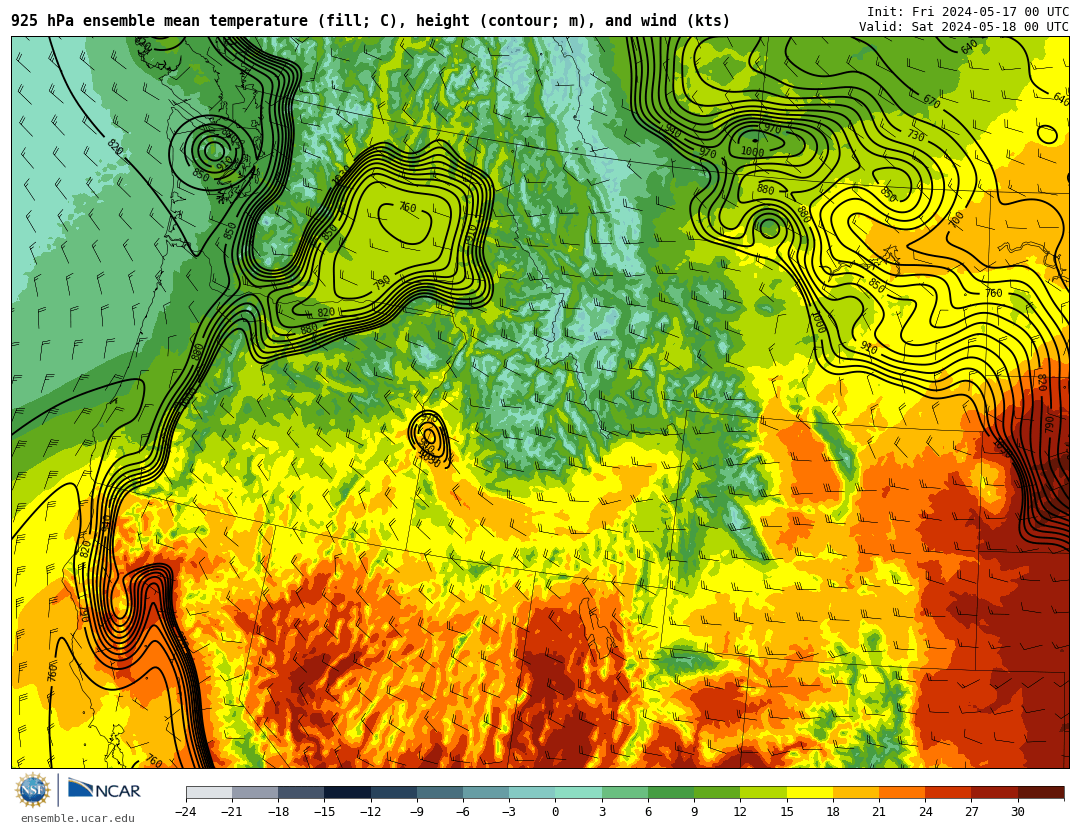Pick the gray -21 to -18 color swatch
The height and width of the screenshot is (831, 1080).
(x=256, y=792)
